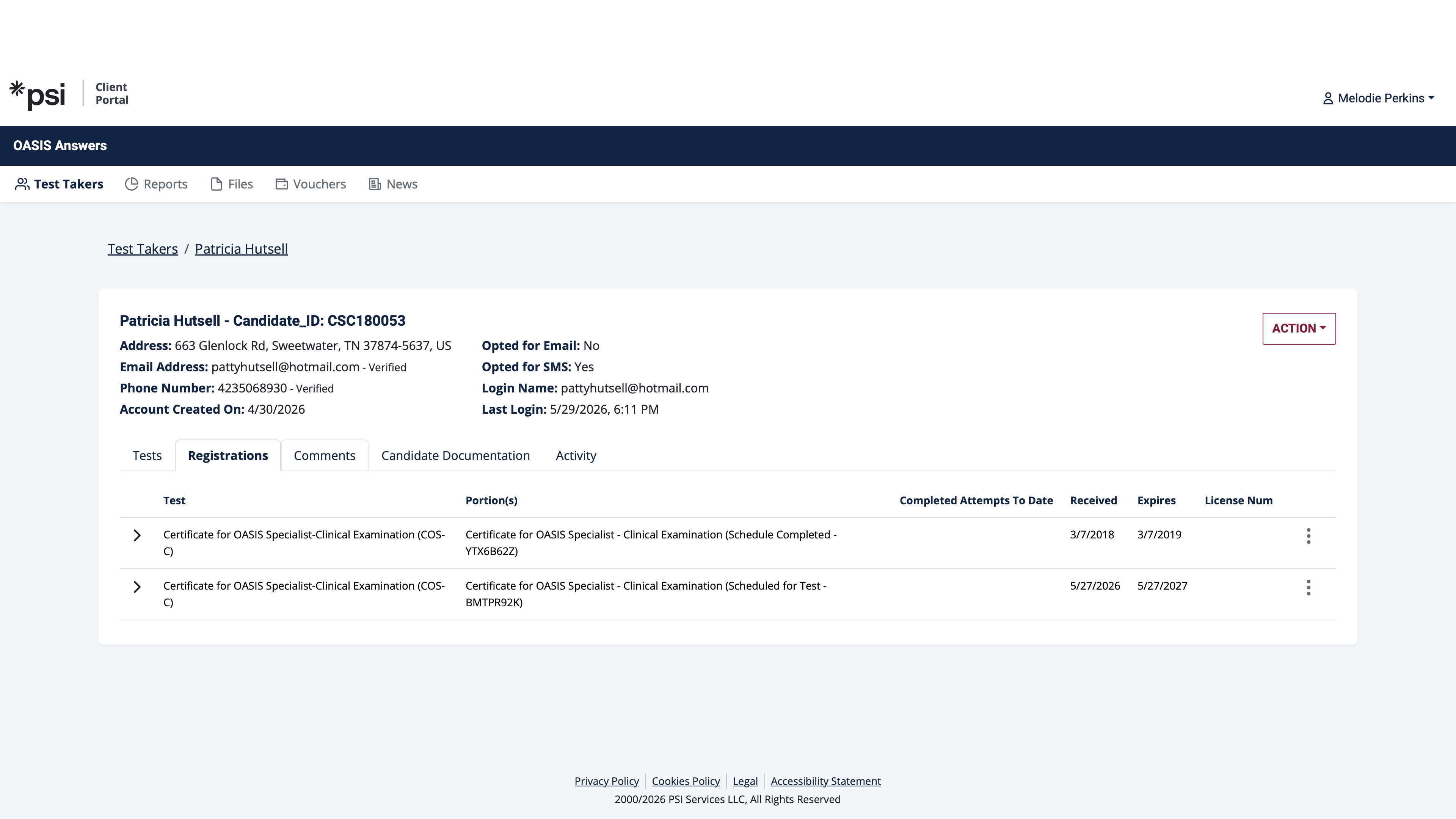The width and height of the screenshot is (1456, 819).
Task: Click the News newspaper icon
Action: (375, 184)
